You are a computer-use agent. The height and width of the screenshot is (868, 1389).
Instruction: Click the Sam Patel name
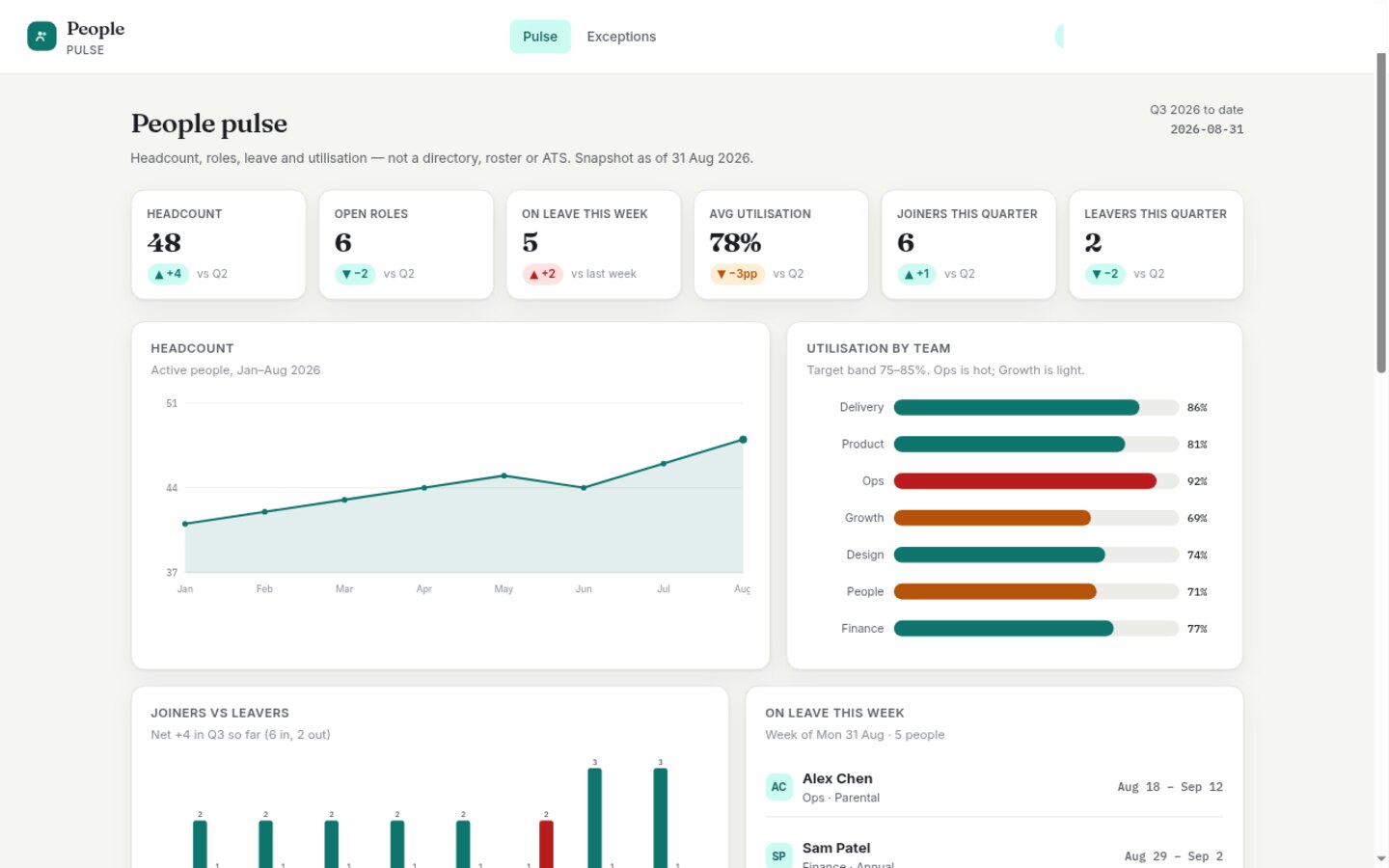836,848
